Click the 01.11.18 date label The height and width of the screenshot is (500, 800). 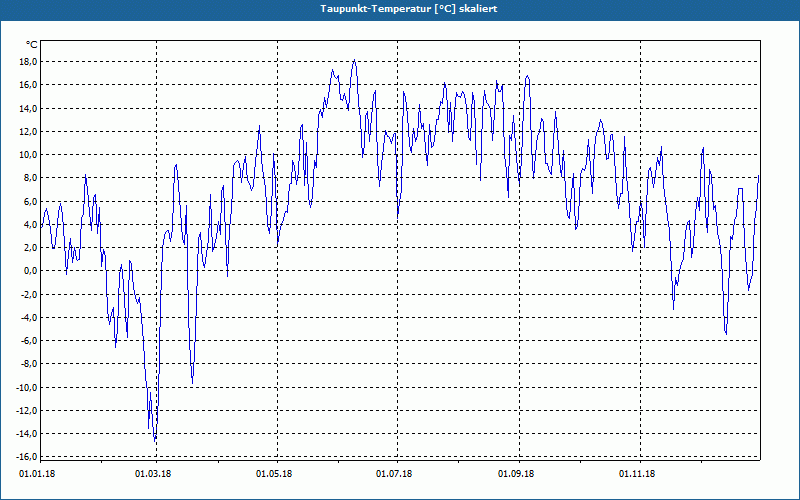click(x=637, y=474)
